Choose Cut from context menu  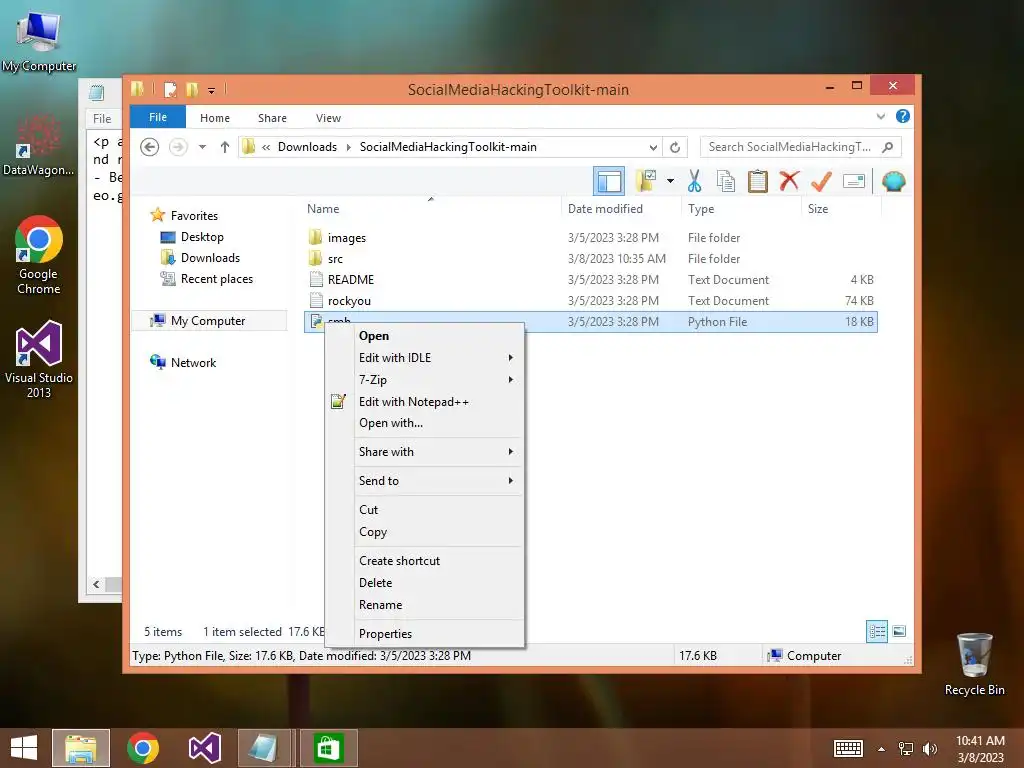[424, 510]
